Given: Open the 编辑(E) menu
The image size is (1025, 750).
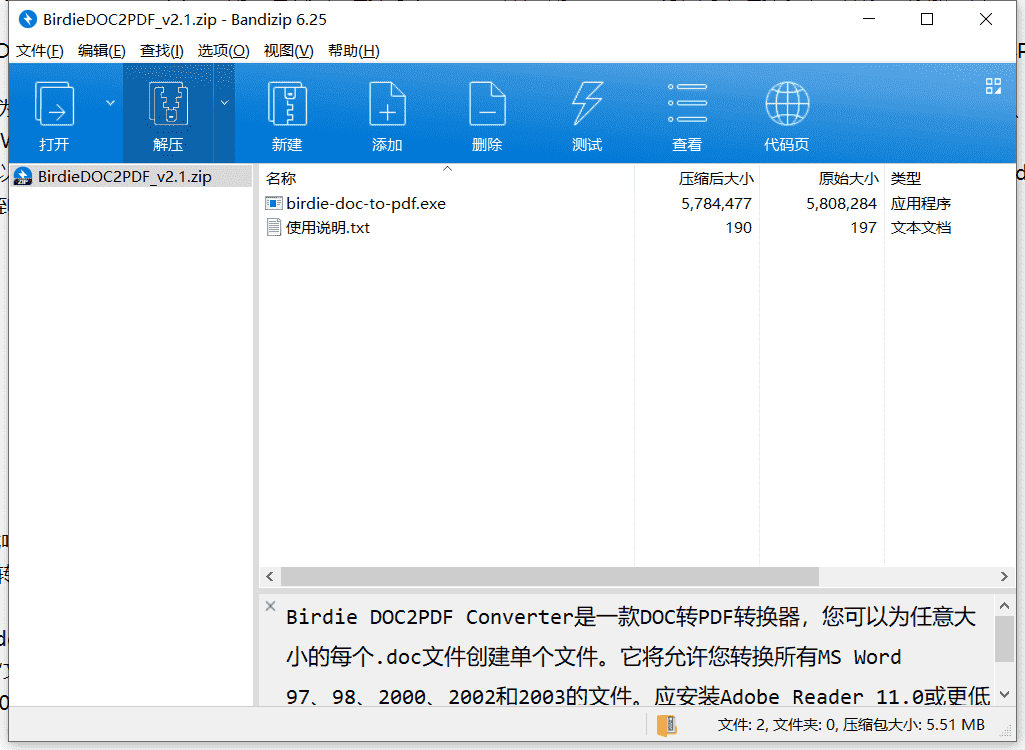Looking at the screenshot, I should click(x=101, y=50).
